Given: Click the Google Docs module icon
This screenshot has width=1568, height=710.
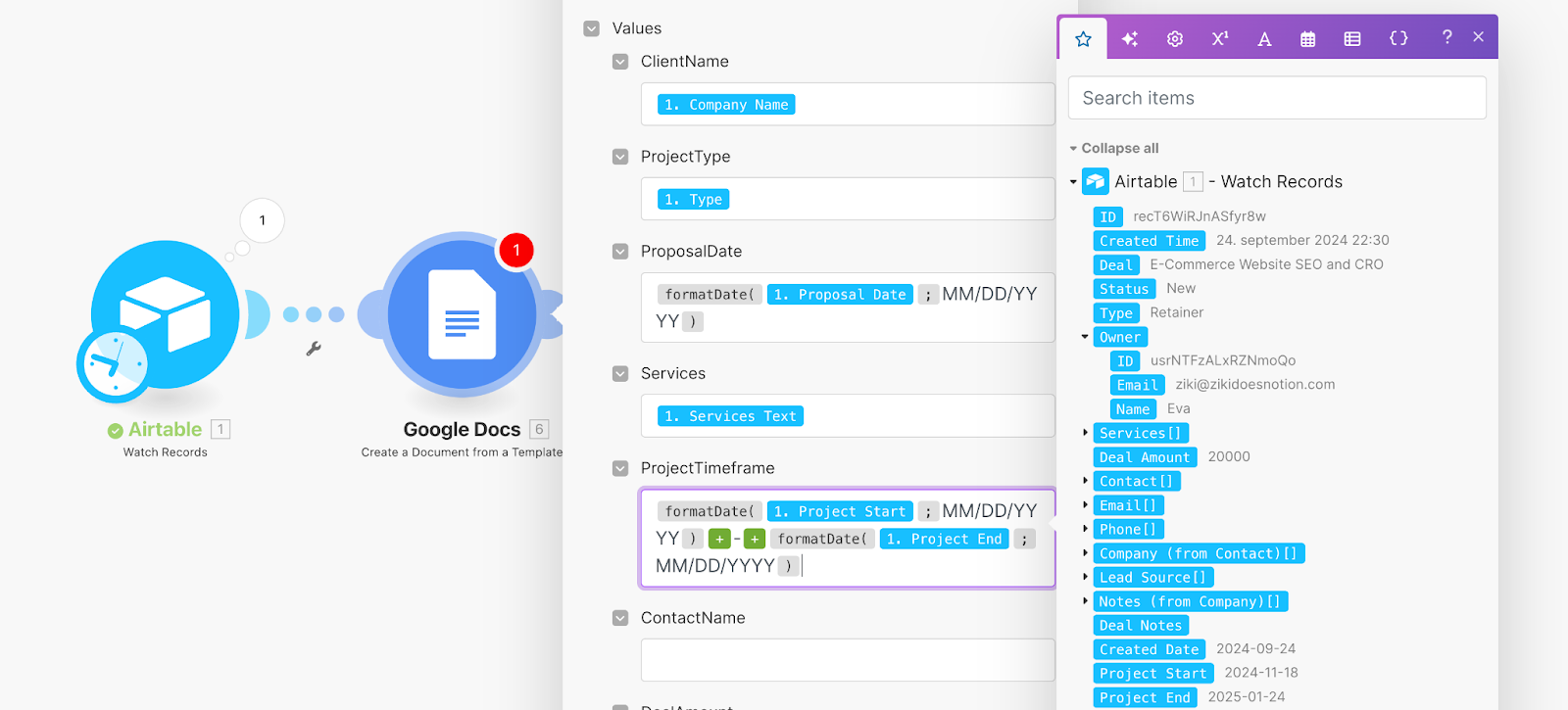Looking at the screenshot, I should (x=462, y=314).
